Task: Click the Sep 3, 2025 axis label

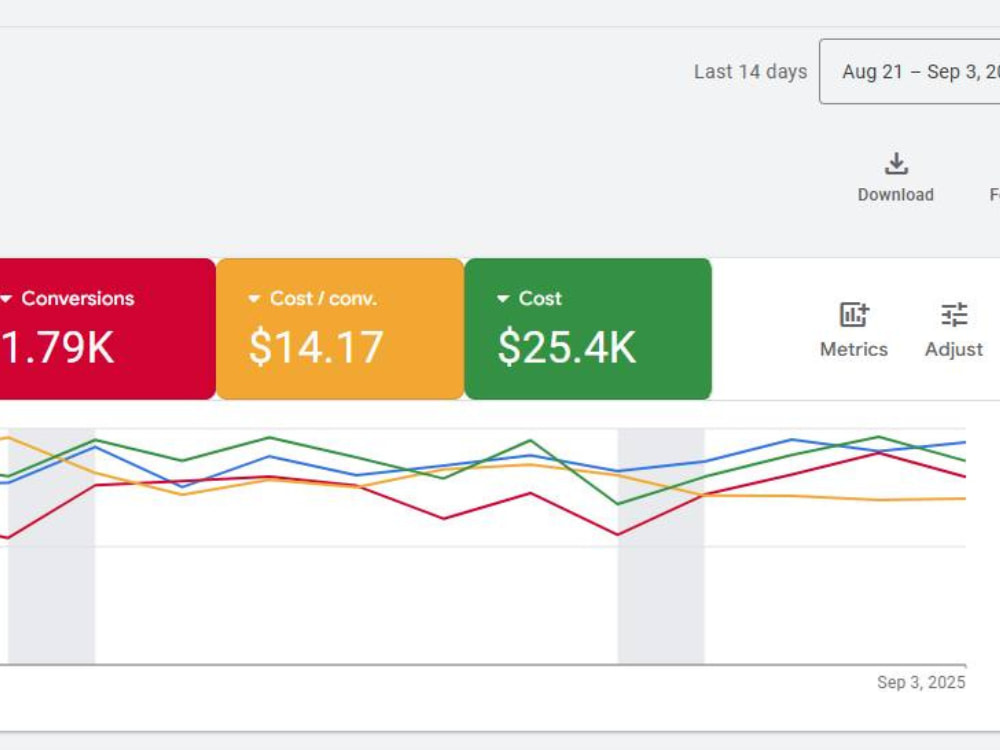Action: coord(921,682)
